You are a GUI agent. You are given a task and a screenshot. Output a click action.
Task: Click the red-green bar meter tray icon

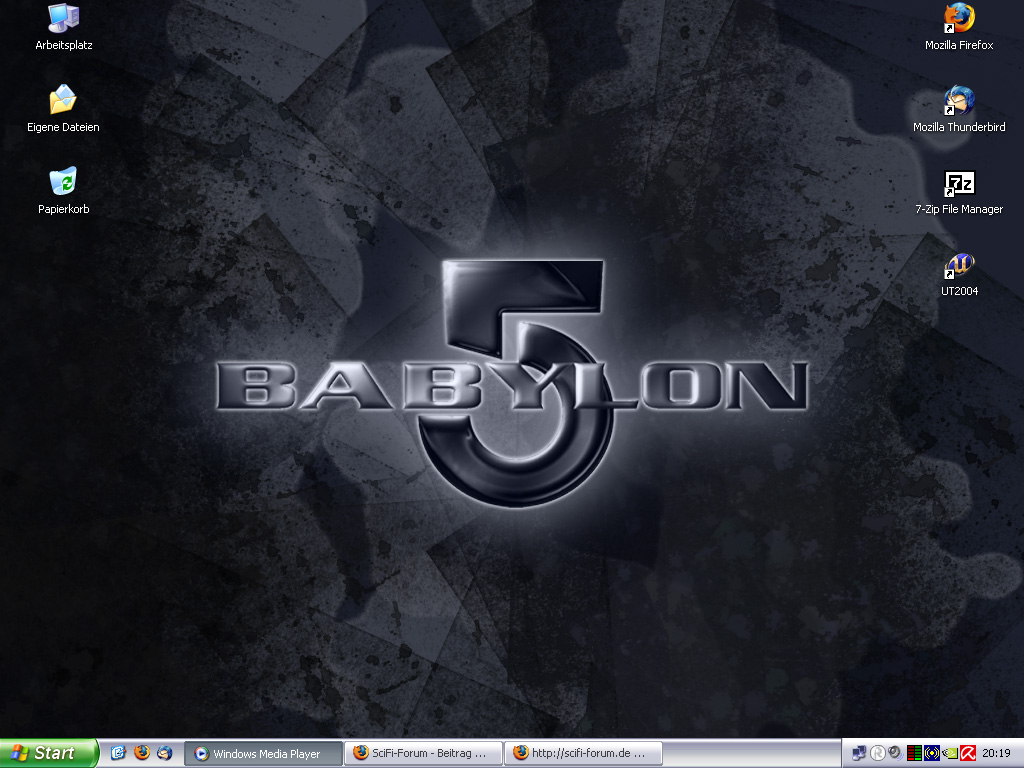click(x=914, y=753)
